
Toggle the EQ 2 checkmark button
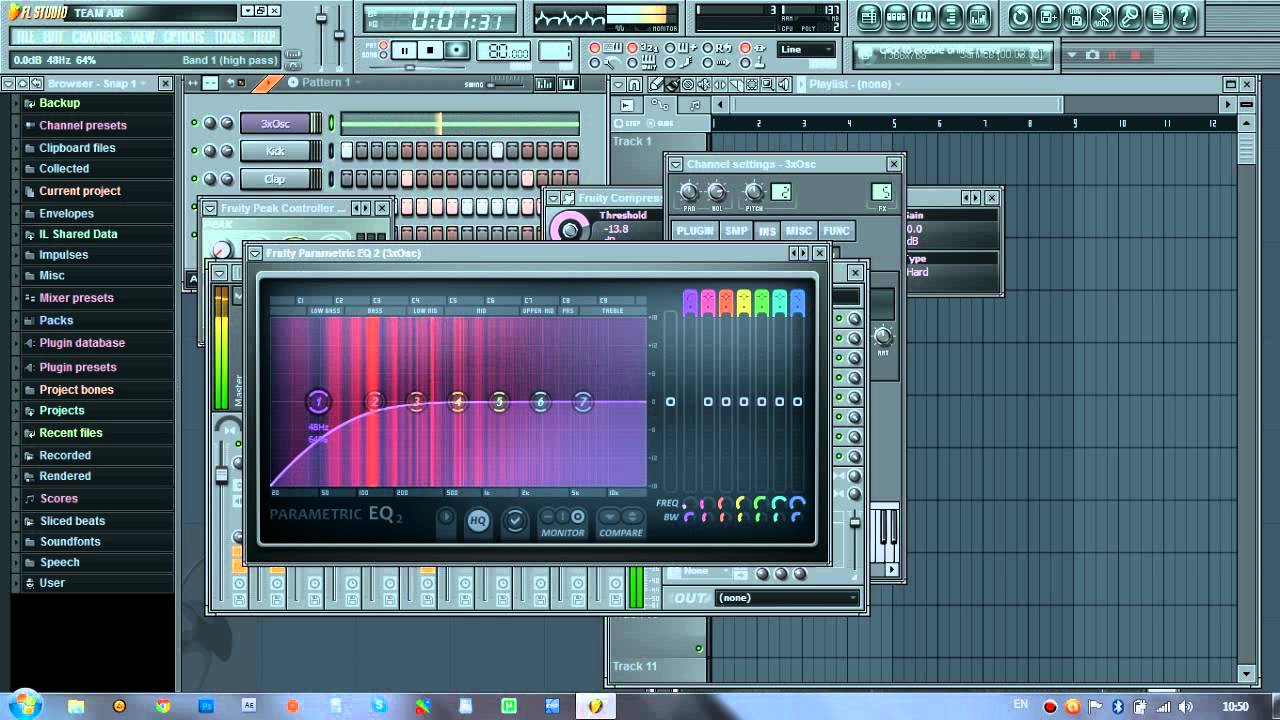[x=515, y=521]
